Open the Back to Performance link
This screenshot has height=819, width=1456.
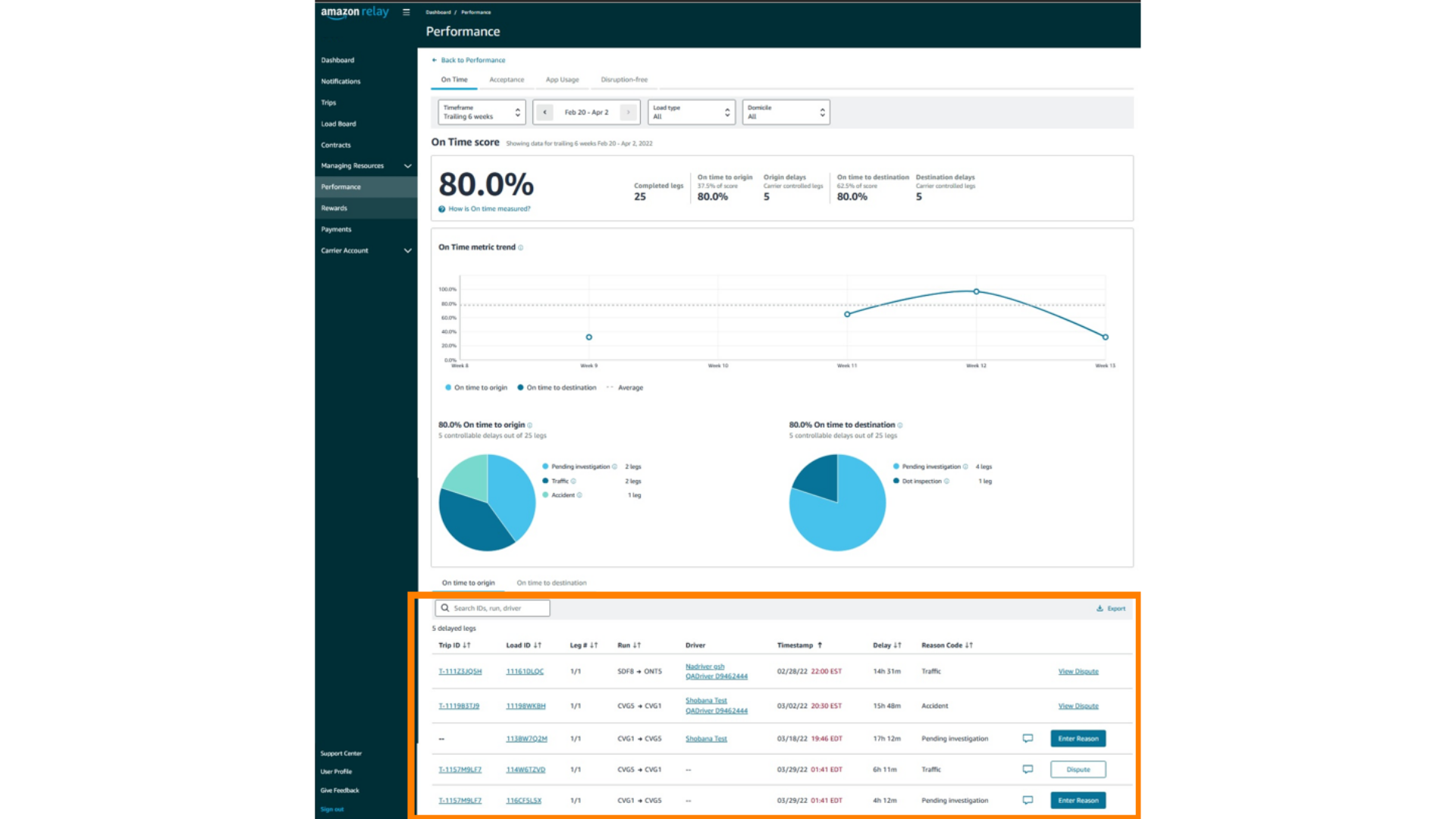click(x=472, y=60)
